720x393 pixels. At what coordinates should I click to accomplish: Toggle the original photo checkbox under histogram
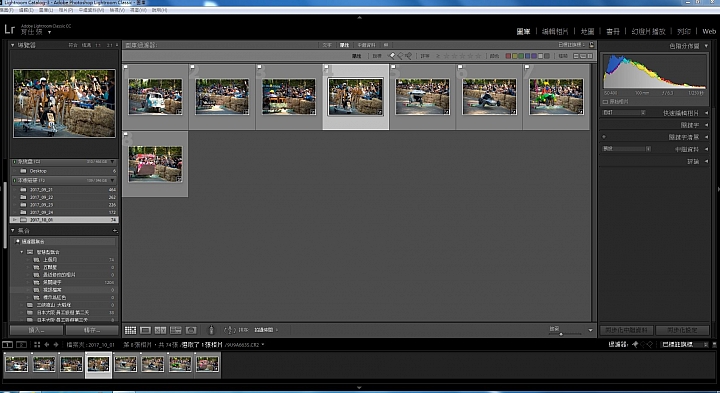[x=605, y=101]
